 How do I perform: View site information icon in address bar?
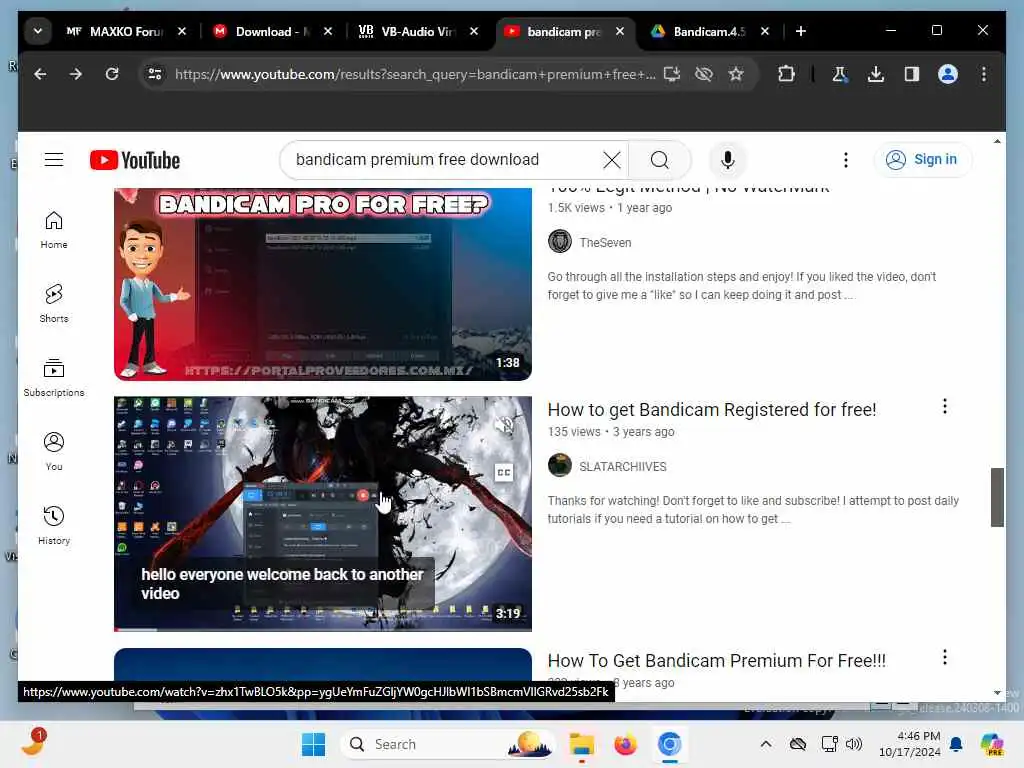pos(155,74)
